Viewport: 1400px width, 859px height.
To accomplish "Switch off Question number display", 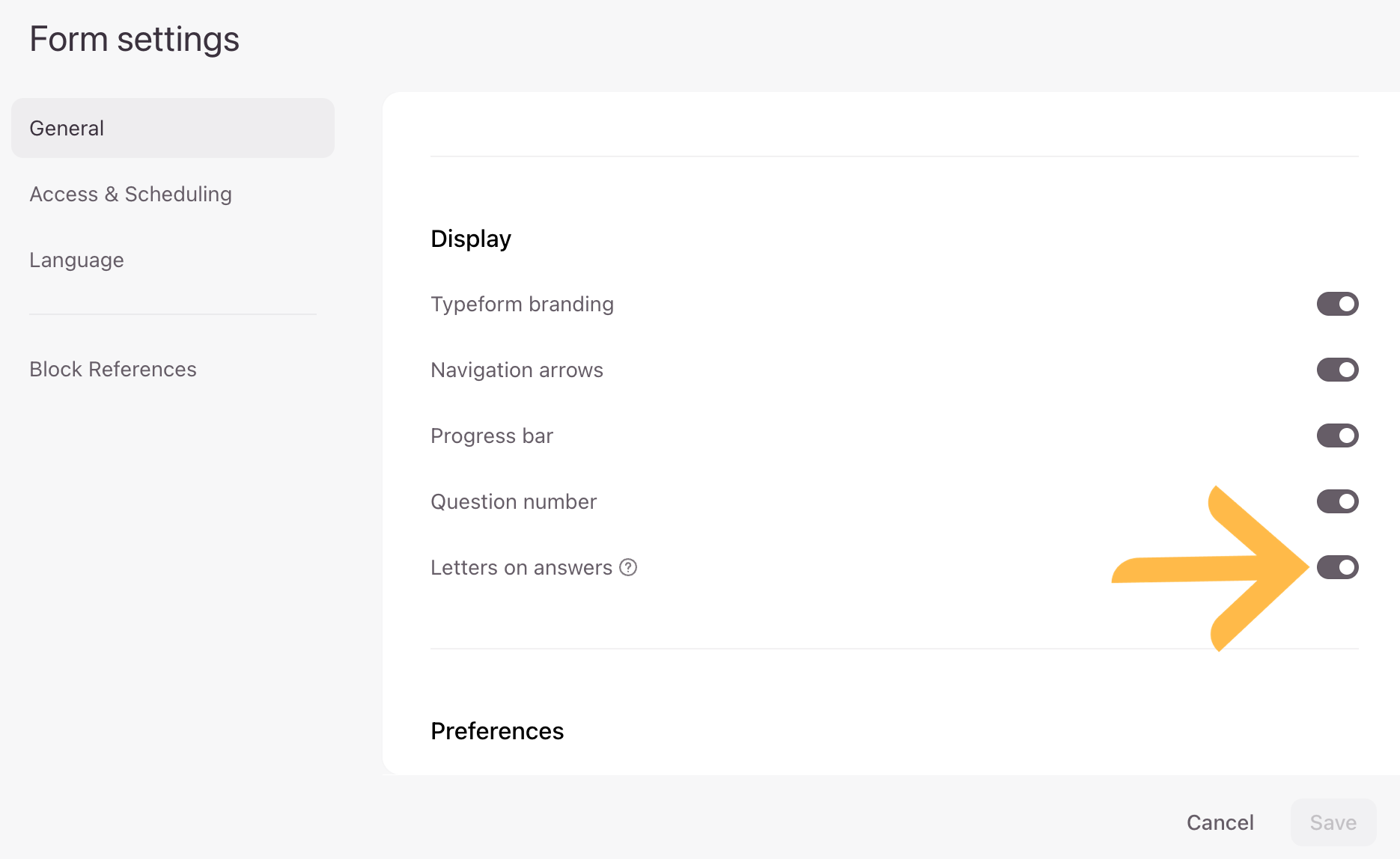I will pyautogui.click(x=1337, y=501).
